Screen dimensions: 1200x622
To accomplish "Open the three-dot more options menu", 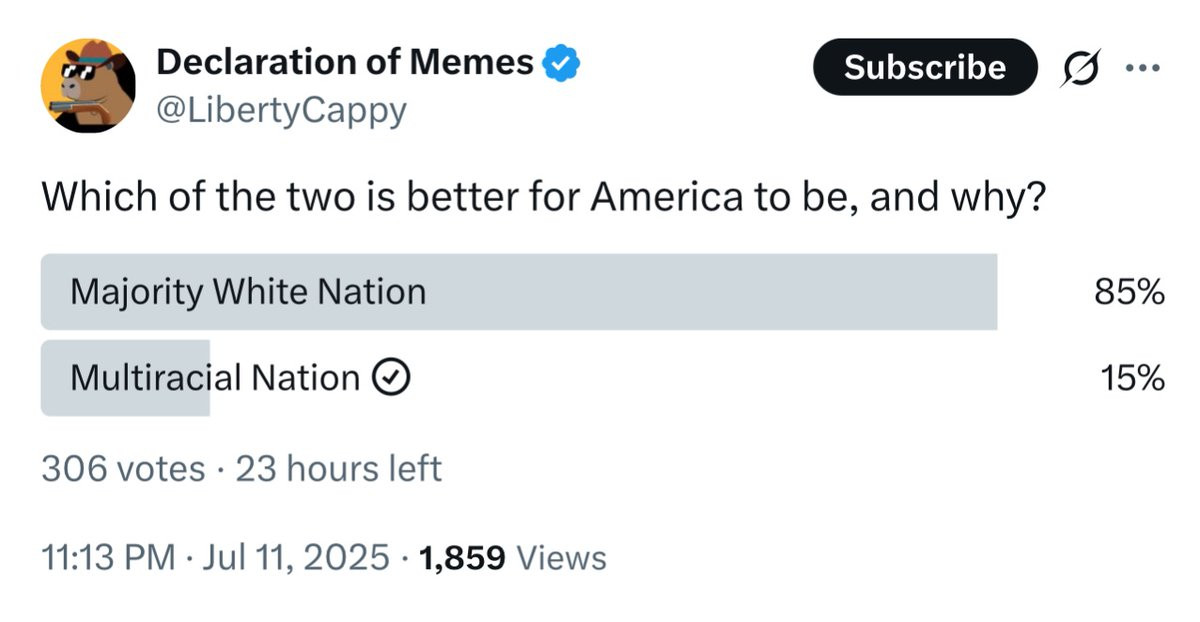I will click(1141, 68).
